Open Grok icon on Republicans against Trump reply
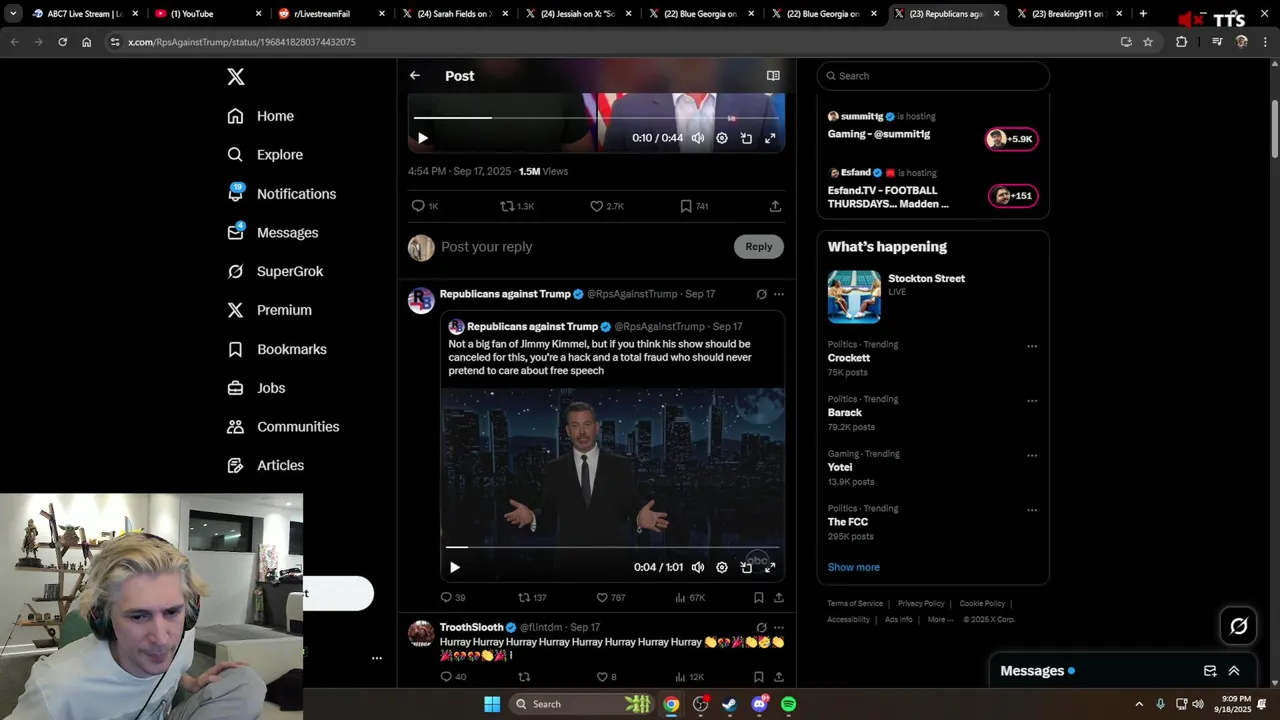The image size is (1280, 720). 761,294
